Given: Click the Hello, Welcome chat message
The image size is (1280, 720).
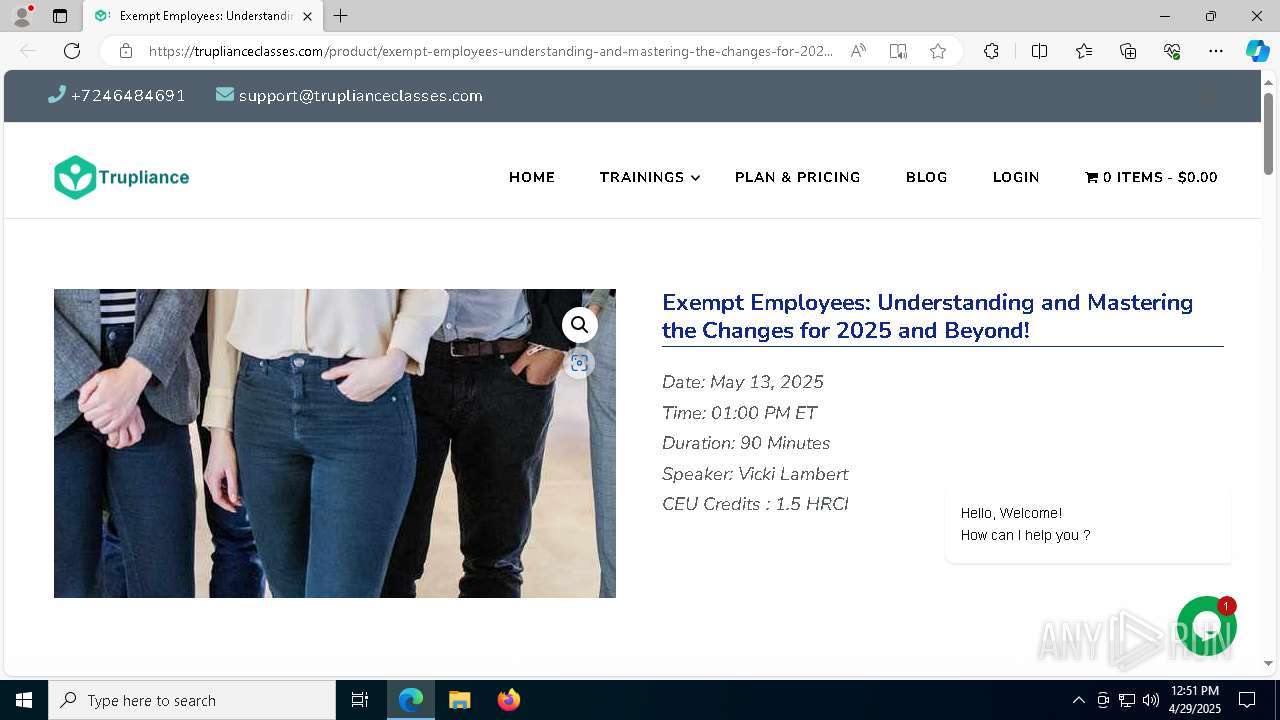Looking at the screenshot, I should point(1088,524).
